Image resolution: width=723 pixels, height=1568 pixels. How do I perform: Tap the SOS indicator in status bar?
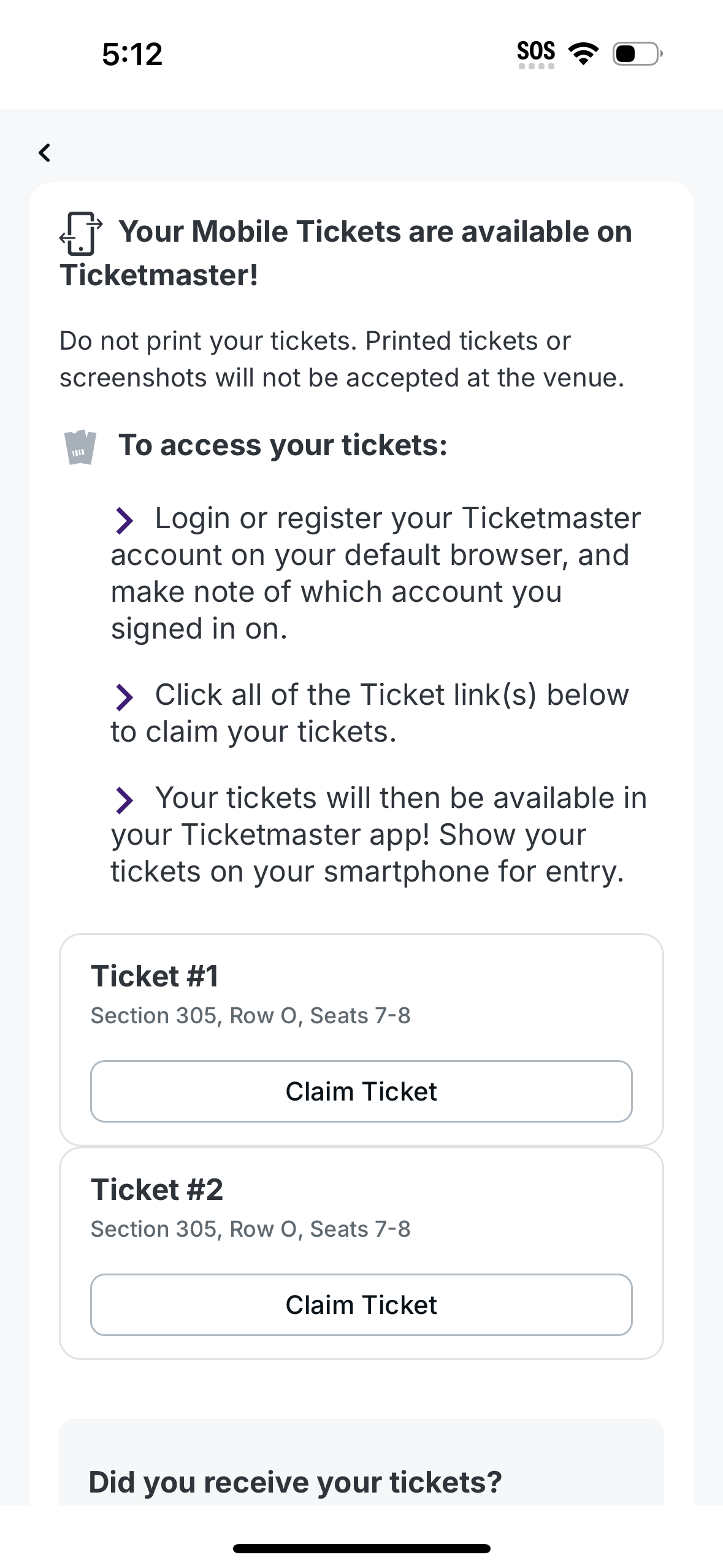(x=535, y=52)
